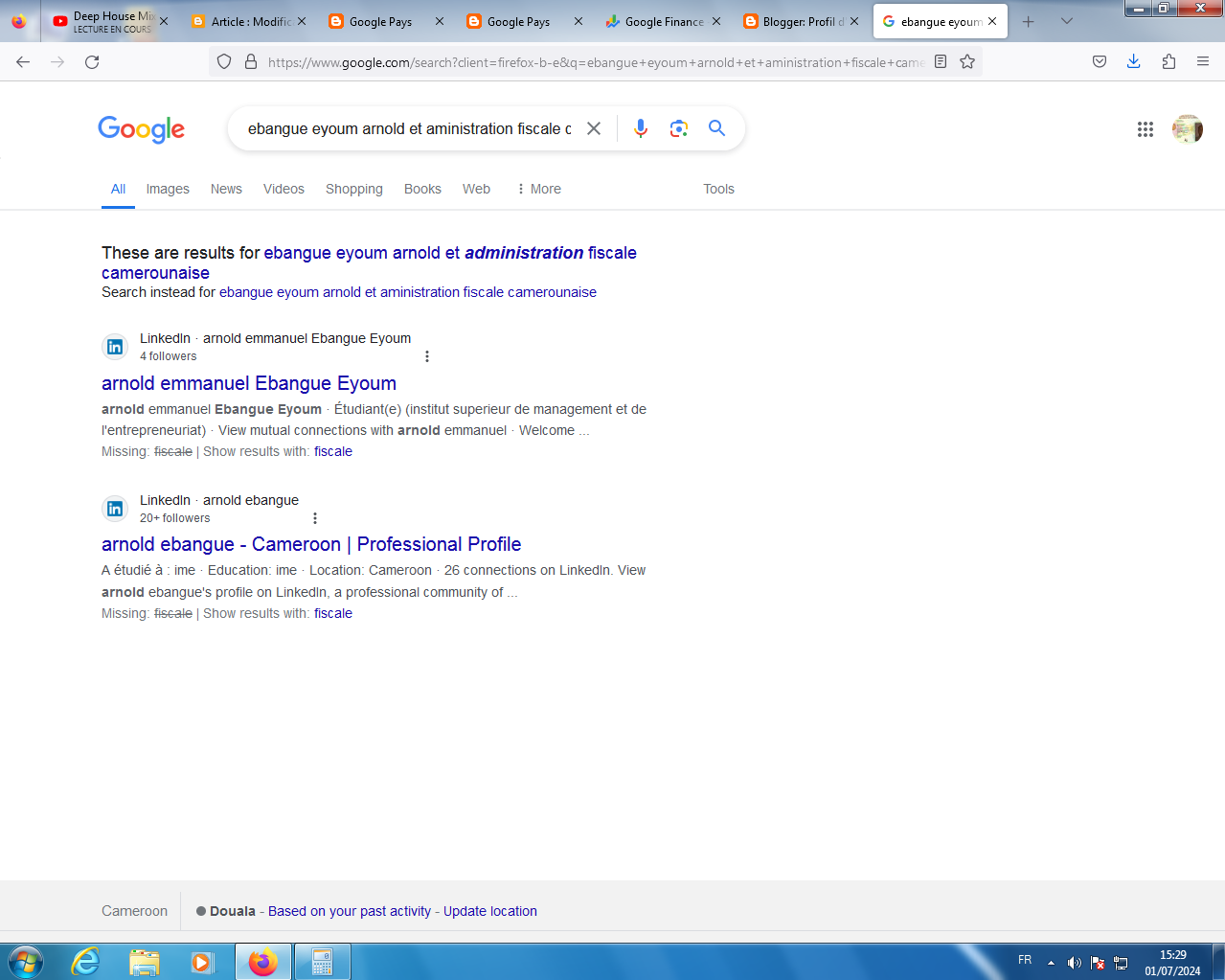Launch Internet Explorer from taskbar
The width and height of the screenshot is (1225, 980).
pyautogui.click(x=86, y=962)
